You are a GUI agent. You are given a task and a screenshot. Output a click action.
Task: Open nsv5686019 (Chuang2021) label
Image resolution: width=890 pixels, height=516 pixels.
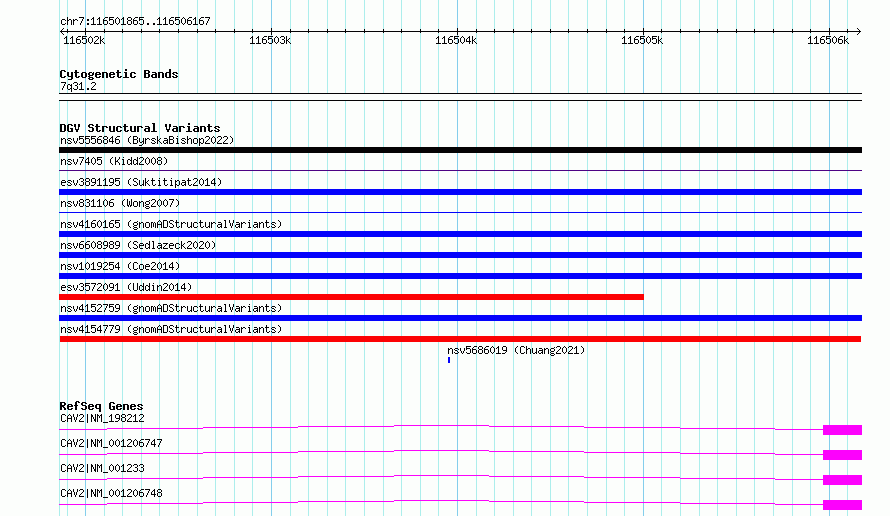(516, 350)
